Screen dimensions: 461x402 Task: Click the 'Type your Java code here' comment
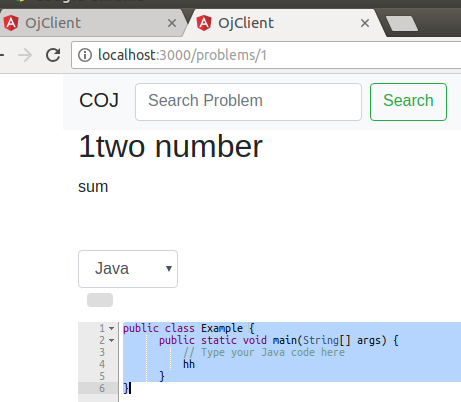(264, 352)
